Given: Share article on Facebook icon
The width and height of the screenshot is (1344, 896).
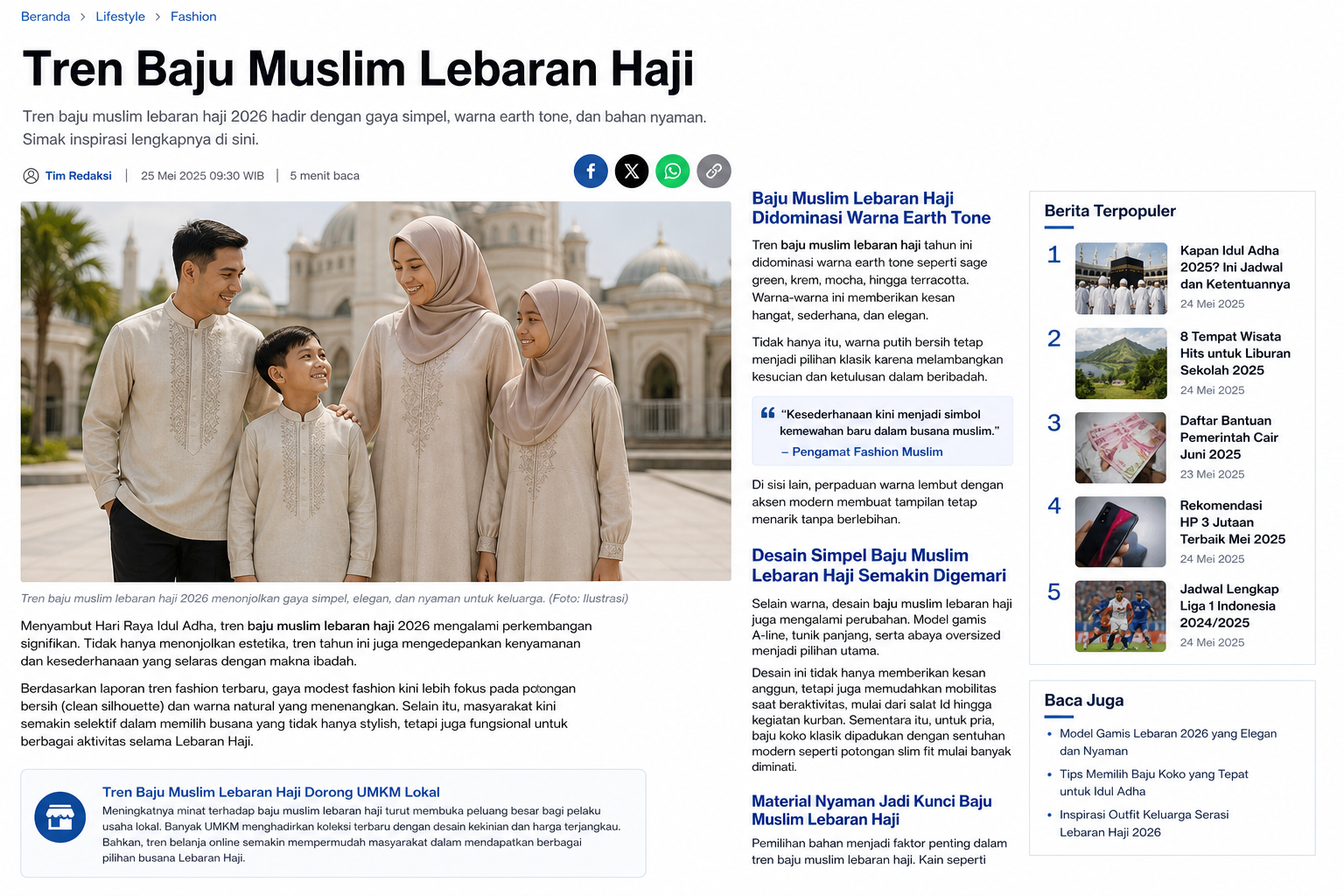Looking at the screenshot, I should pos(591,171).
